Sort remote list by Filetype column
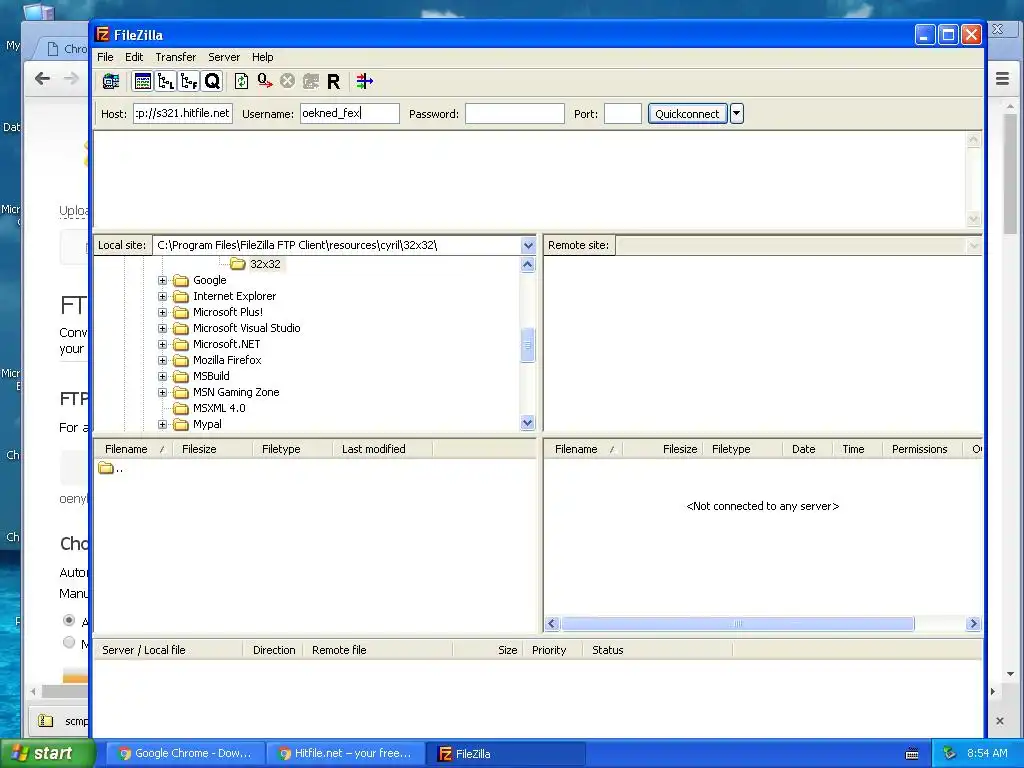The image size is (1024, 768). (x=743, y=449)
